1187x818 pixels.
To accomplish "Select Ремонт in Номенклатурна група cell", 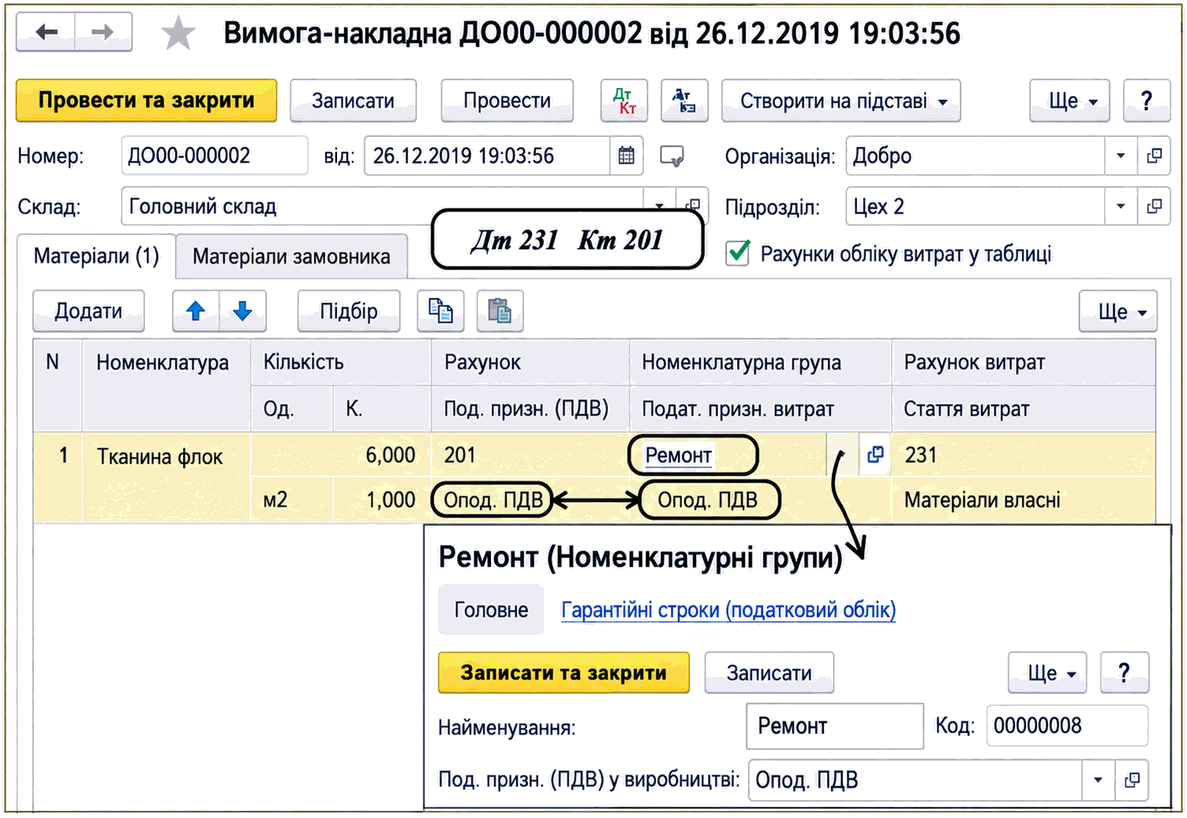I will (678, 456).
